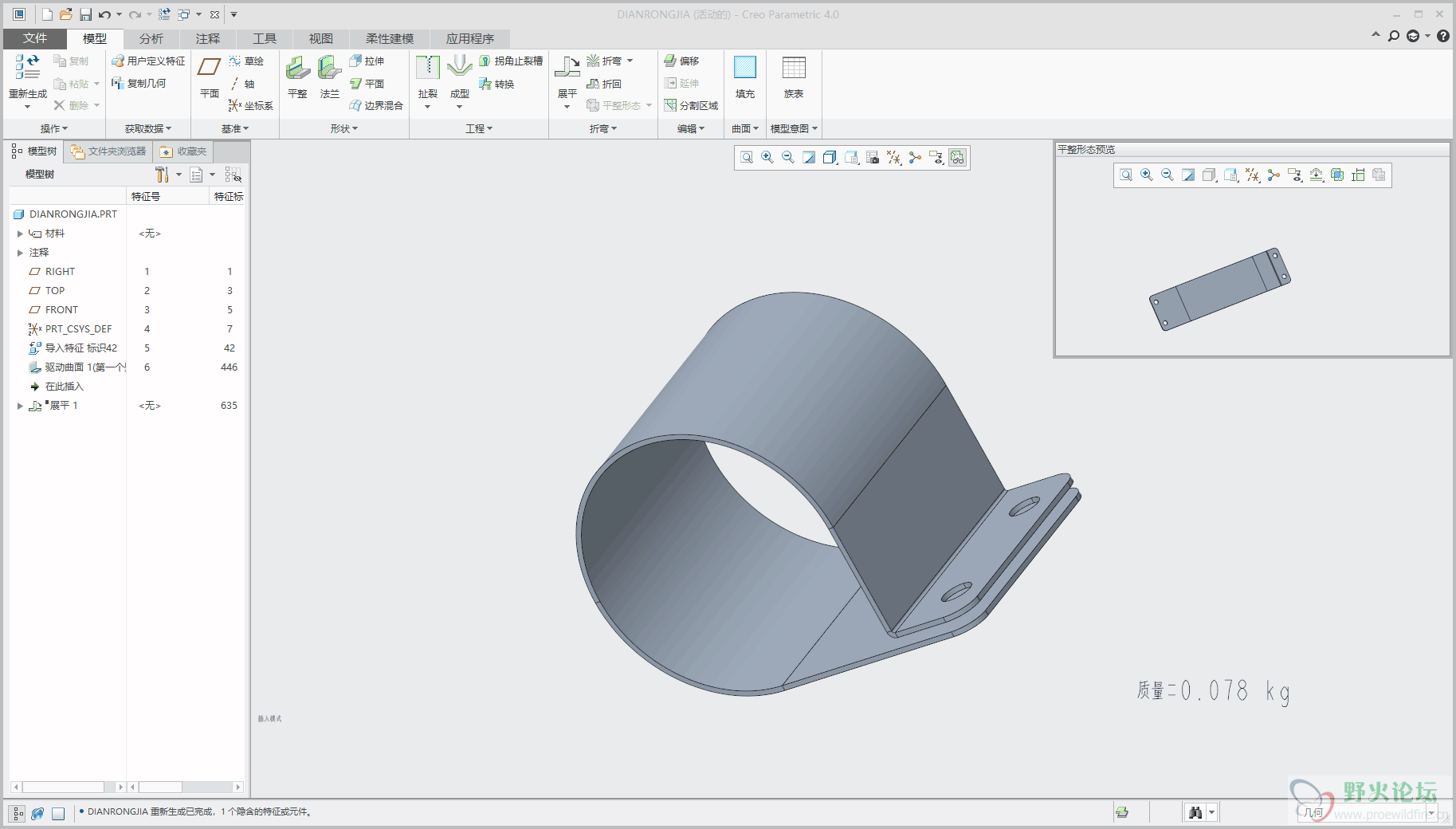Click the tree settings (hammer) icon in model tree
The height and width of the screenshot is (829, 1456).
pos(162,175)
